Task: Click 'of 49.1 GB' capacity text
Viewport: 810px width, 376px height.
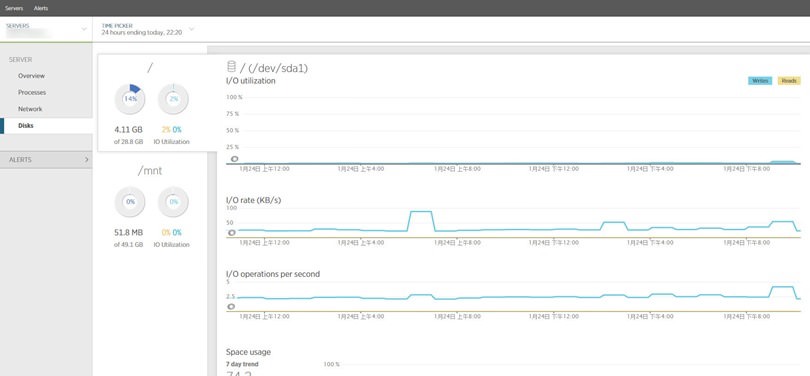Action: point(128,245)
